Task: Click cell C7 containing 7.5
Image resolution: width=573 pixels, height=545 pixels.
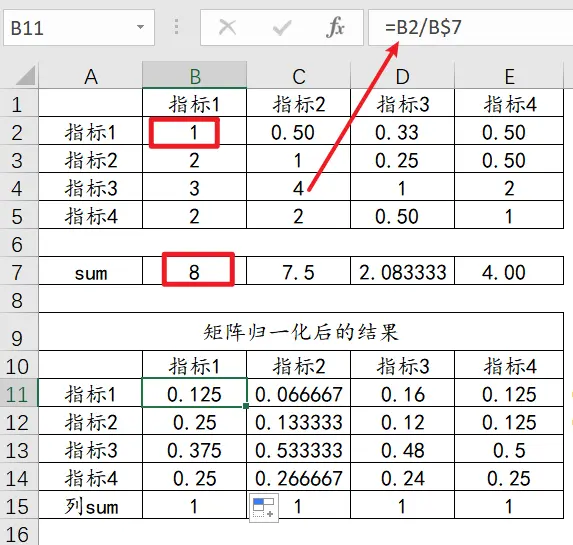Action: [x=298, y=271]
